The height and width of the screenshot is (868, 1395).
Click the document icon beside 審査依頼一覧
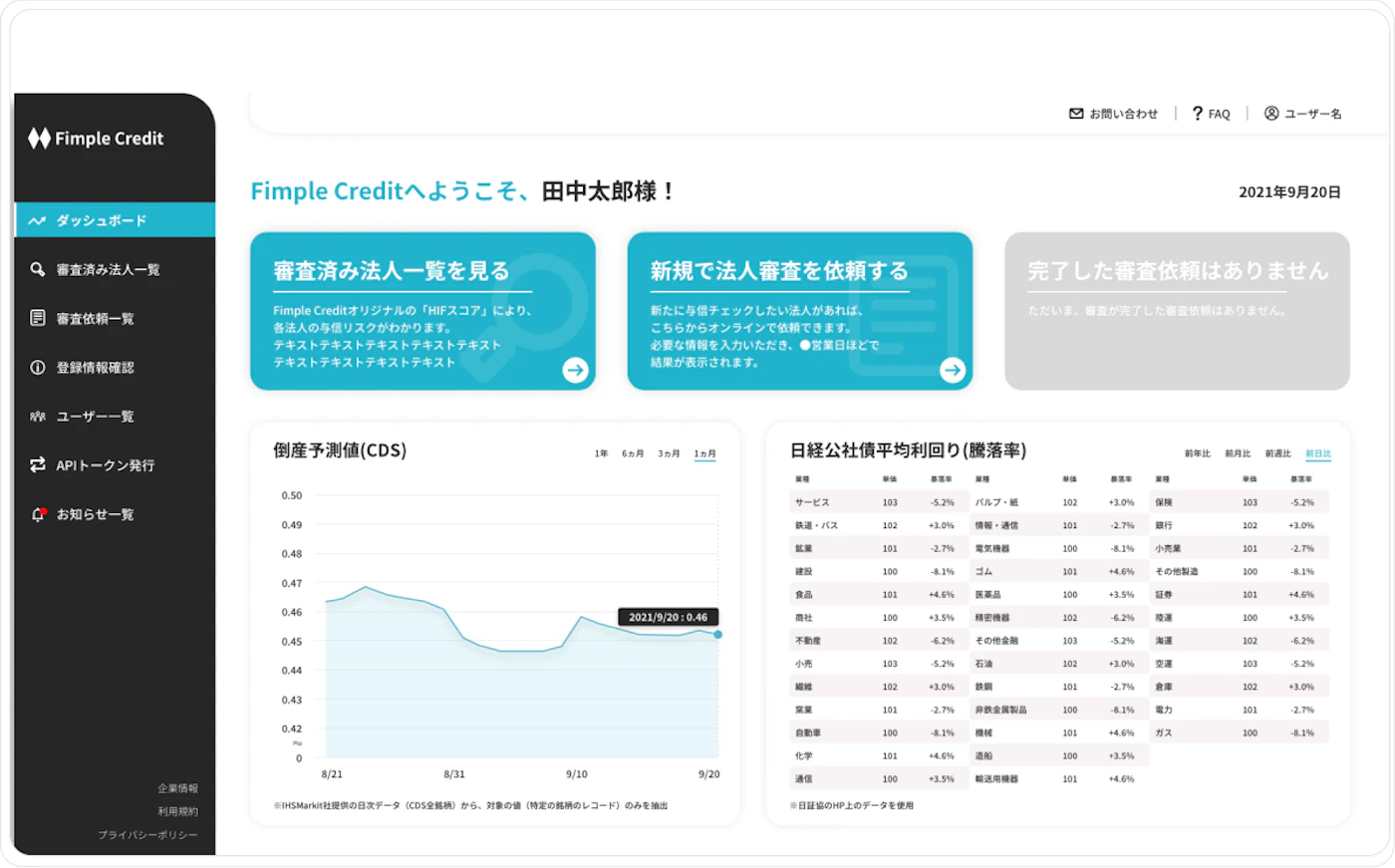38,318
